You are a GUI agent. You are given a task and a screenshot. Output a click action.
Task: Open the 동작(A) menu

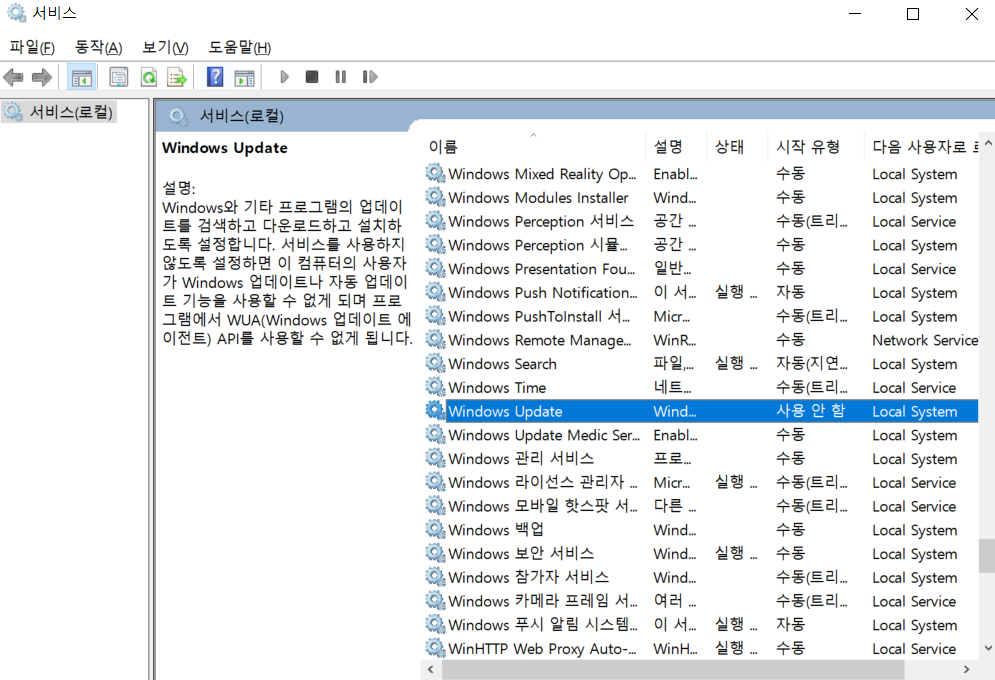tap(98, 48)
